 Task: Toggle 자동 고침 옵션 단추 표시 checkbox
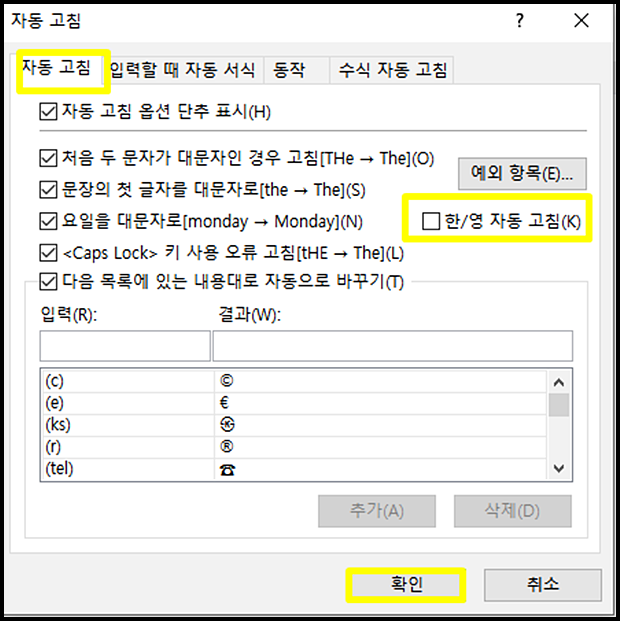pyautogui.click(x=48, y=111)
